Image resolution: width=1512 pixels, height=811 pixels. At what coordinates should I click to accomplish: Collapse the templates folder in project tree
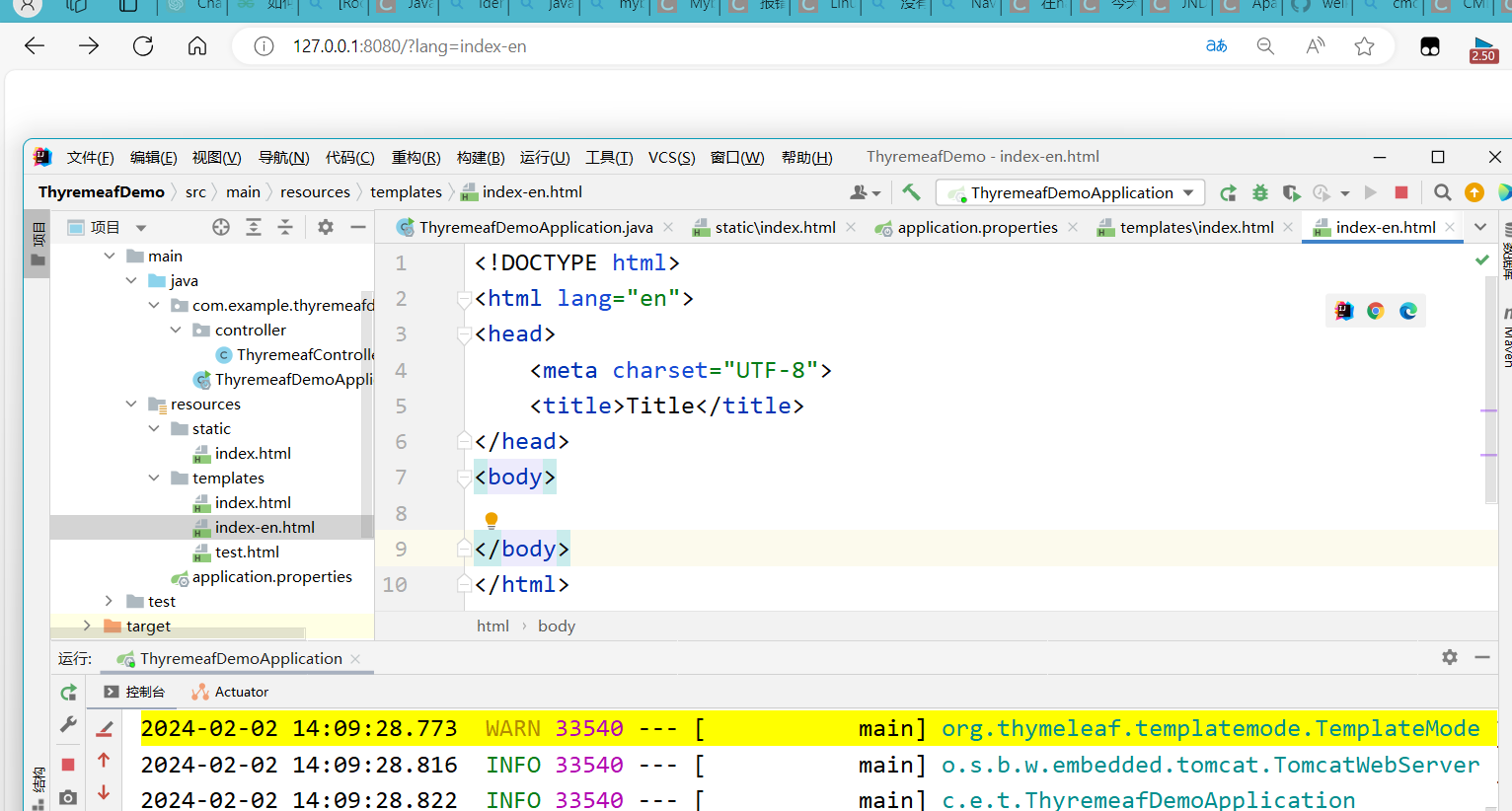tap(153, 478)
